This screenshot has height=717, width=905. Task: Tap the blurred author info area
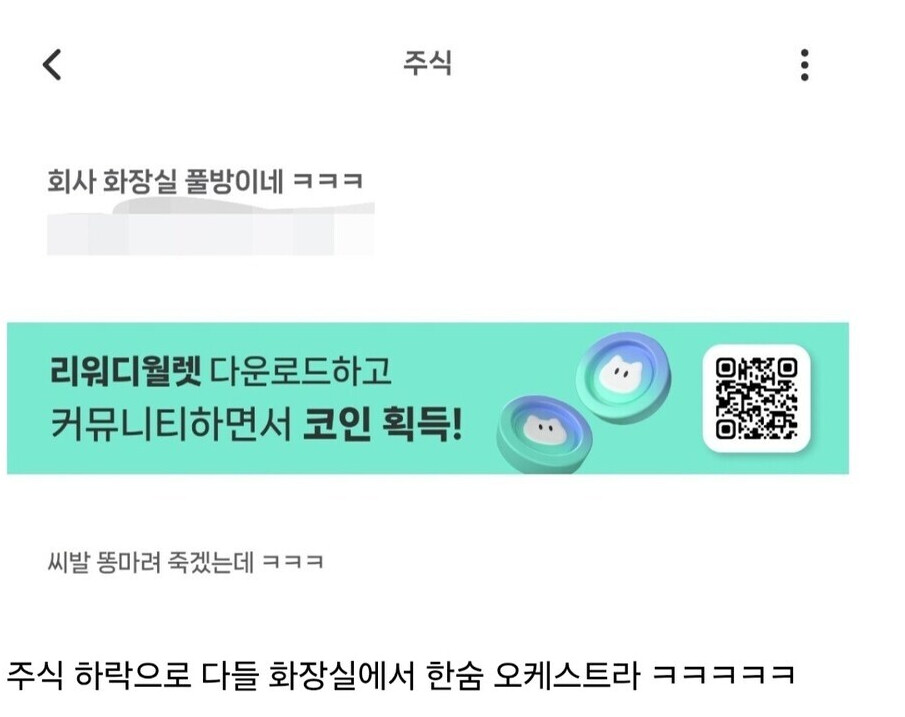(211, 229)
